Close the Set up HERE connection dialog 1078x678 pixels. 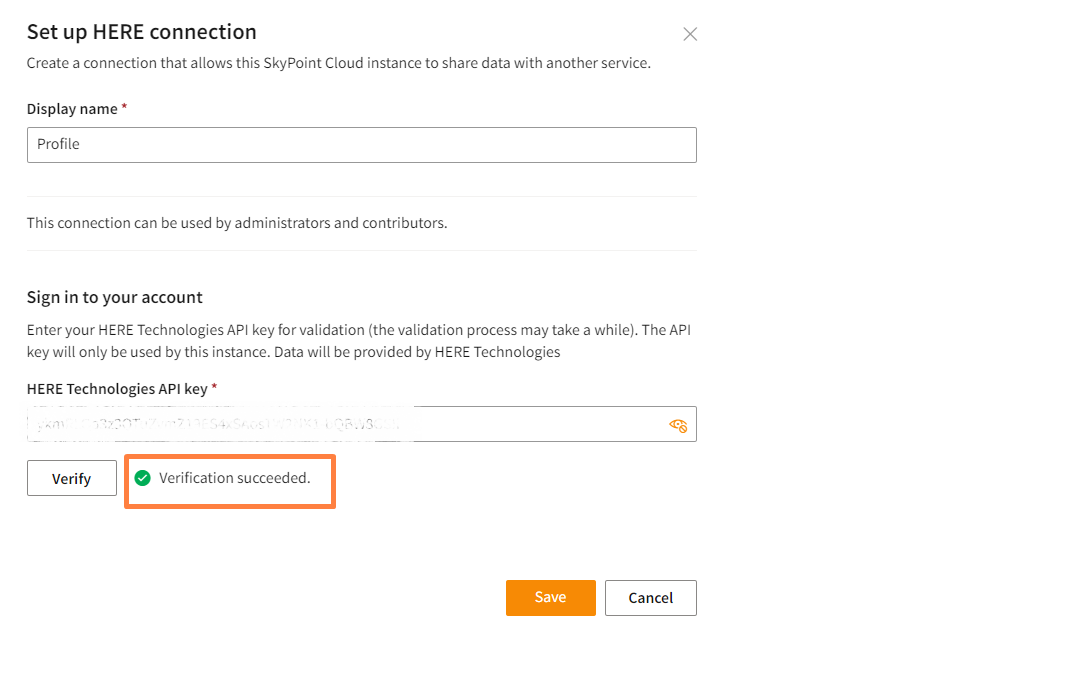(x=690, y=34)
